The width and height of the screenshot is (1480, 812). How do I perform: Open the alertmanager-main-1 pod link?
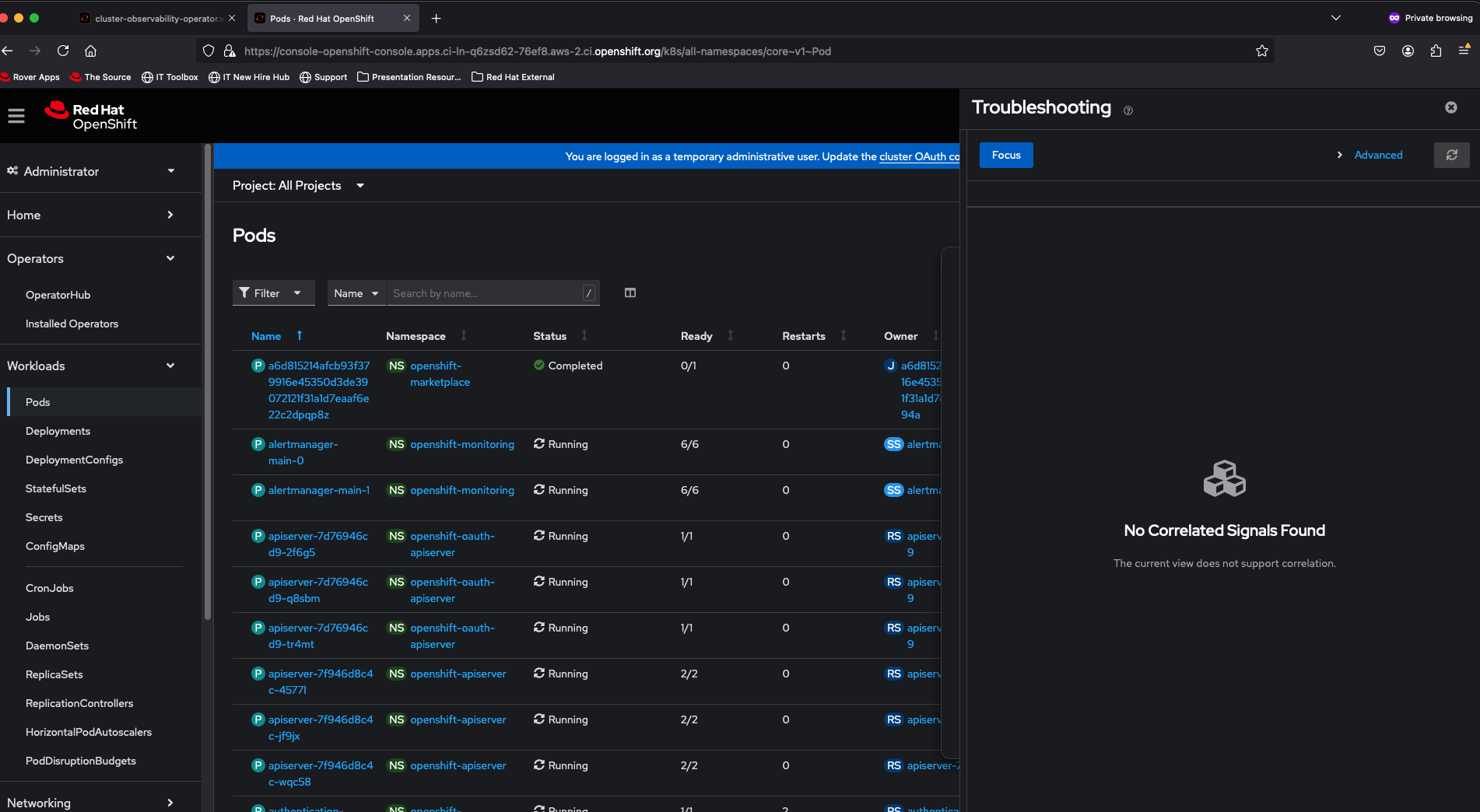pyautogui.click(x=318, y=490)
